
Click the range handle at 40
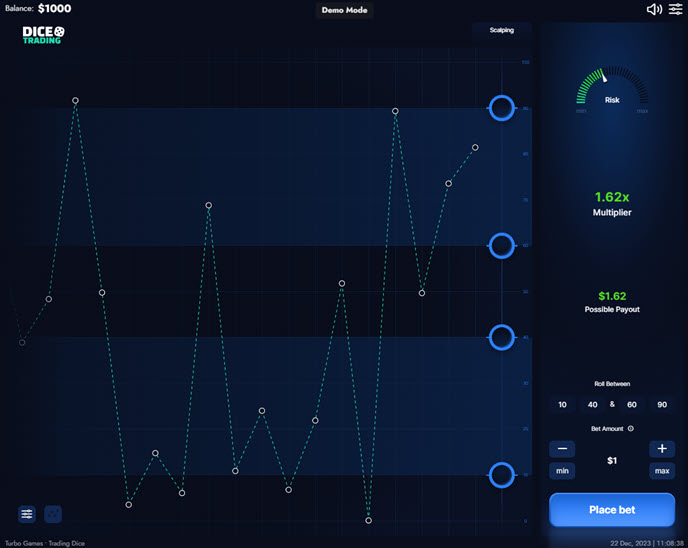[x=501, y=337]
